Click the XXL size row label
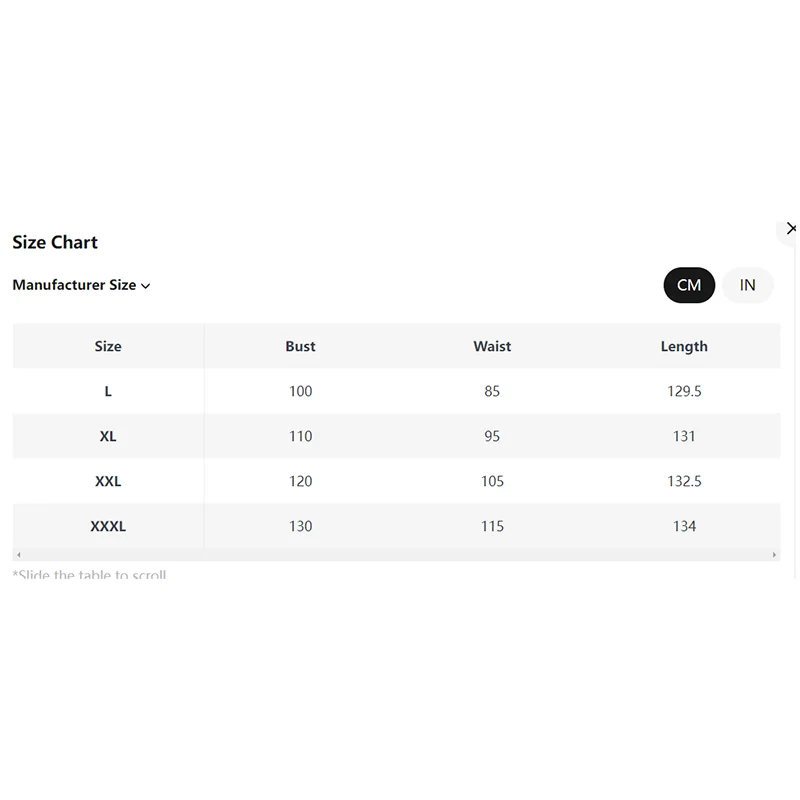This screenshot has width=800, height=800. (108, 481)
